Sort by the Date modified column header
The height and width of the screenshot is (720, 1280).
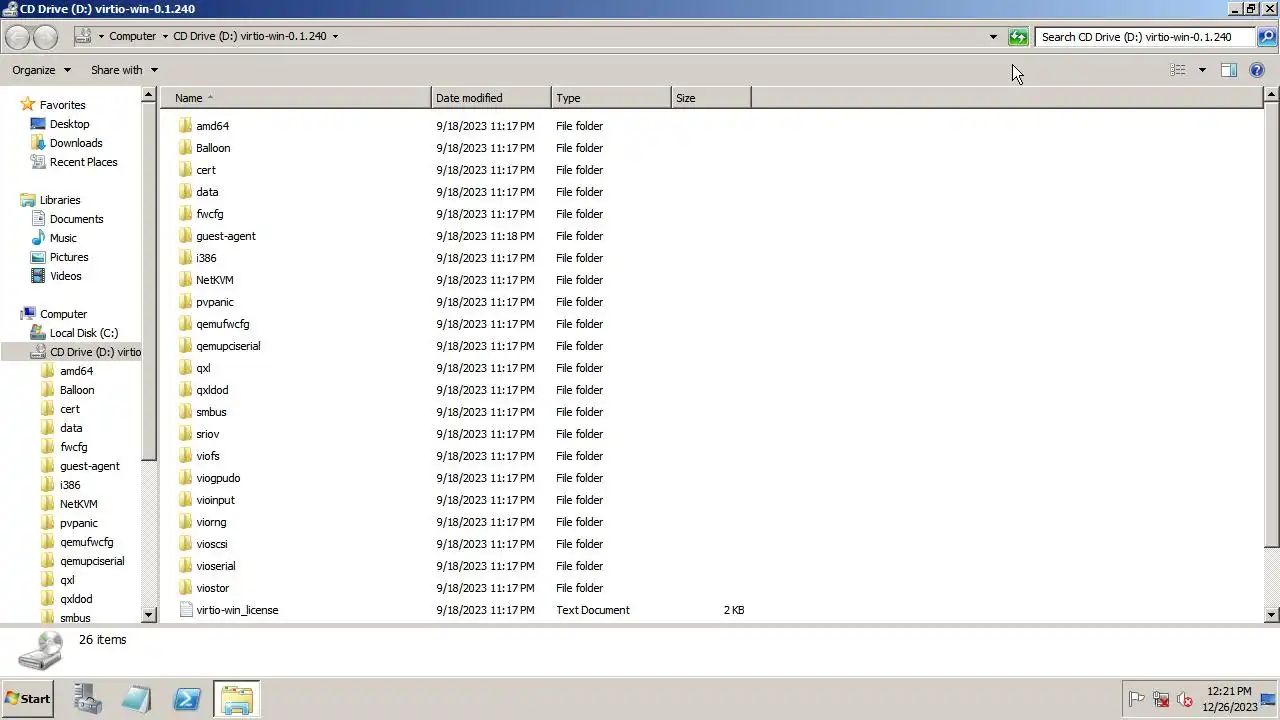(491, 98)
